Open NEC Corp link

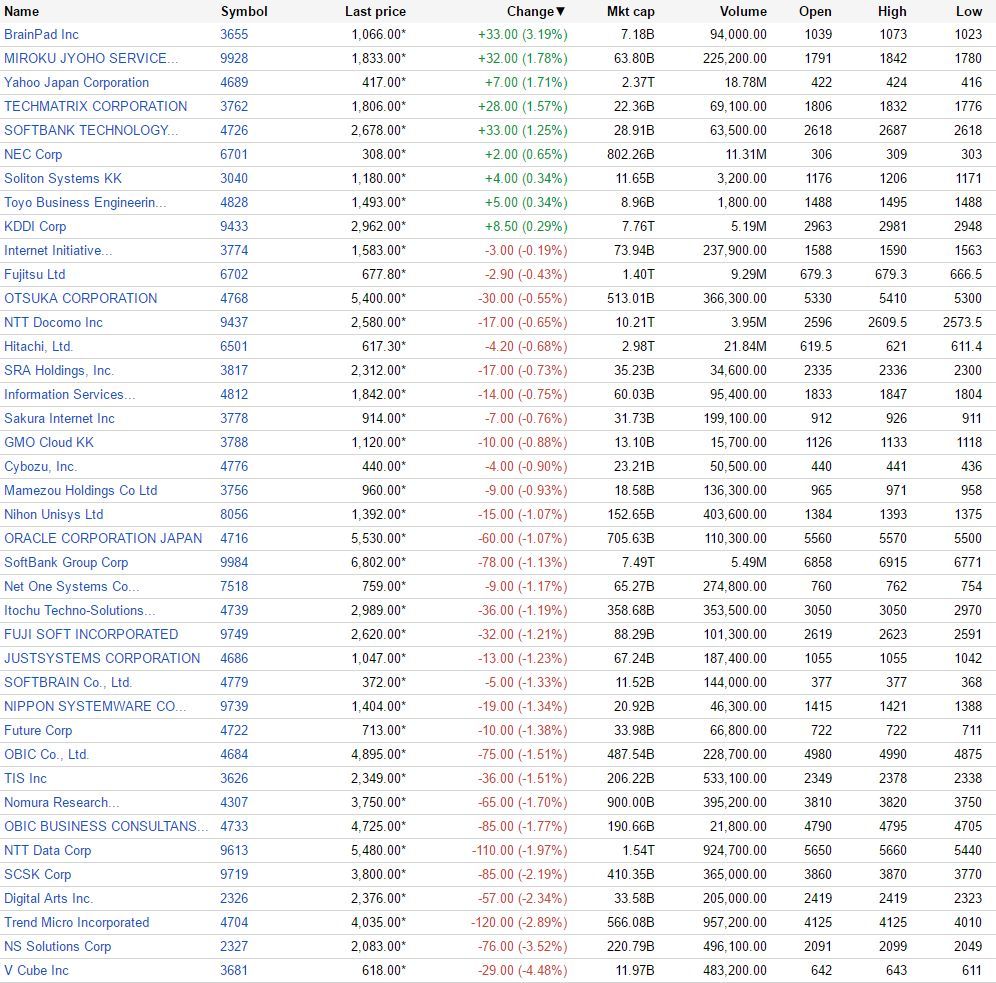click(33, 154)
